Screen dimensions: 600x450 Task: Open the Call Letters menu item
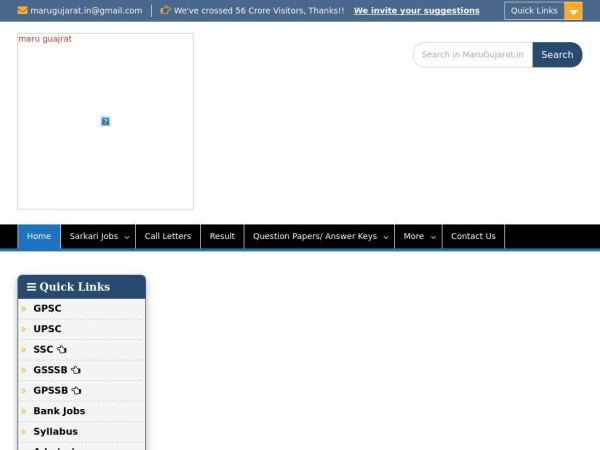[168, 236]
